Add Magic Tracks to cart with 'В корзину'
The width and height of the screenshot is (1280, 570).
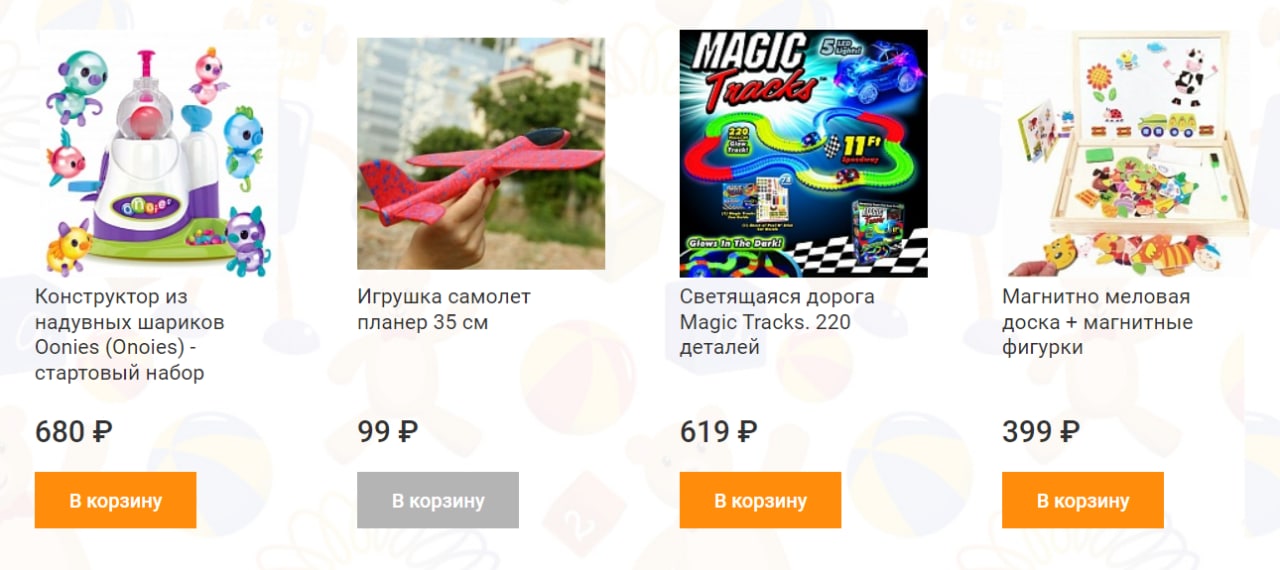(x=761, y=500)
